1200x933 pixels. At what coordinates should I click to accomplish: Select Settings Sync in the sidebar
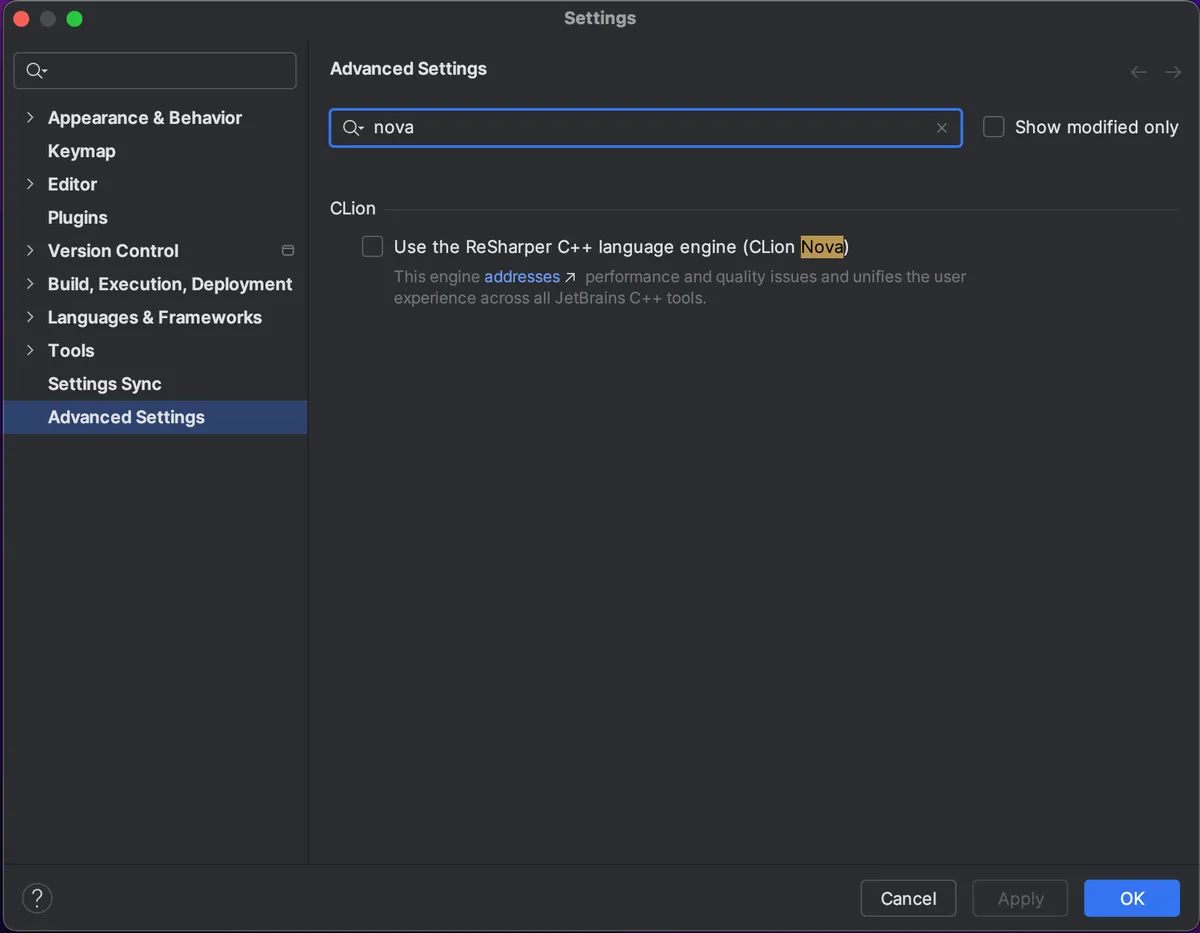pyautogui.click(x=105, y=384)
